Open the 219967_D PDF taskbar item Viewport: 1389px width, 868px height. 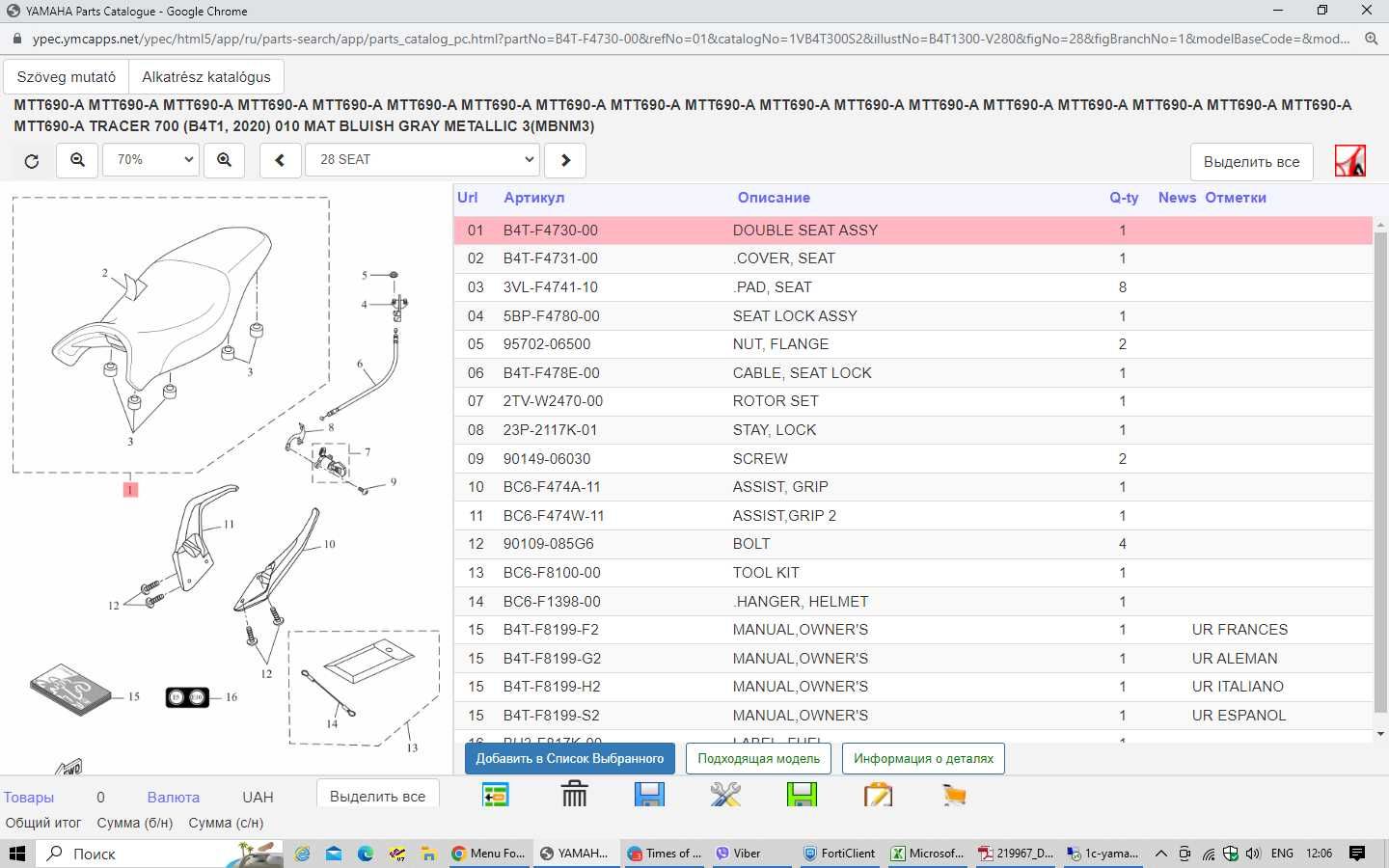pos(1016,854)
